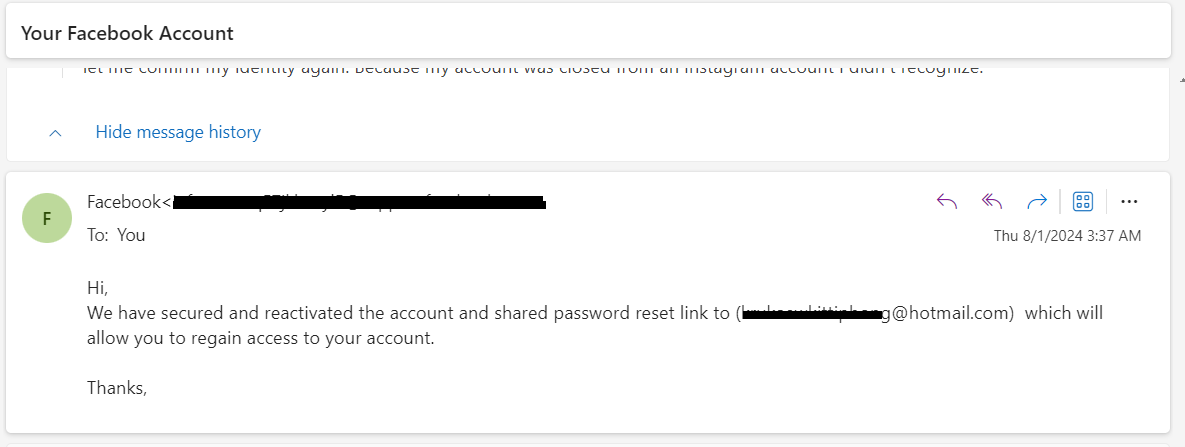This screenshot has height=447, width=1185.
Task: Click the Thanks, closing line
Action: point(117,387)
